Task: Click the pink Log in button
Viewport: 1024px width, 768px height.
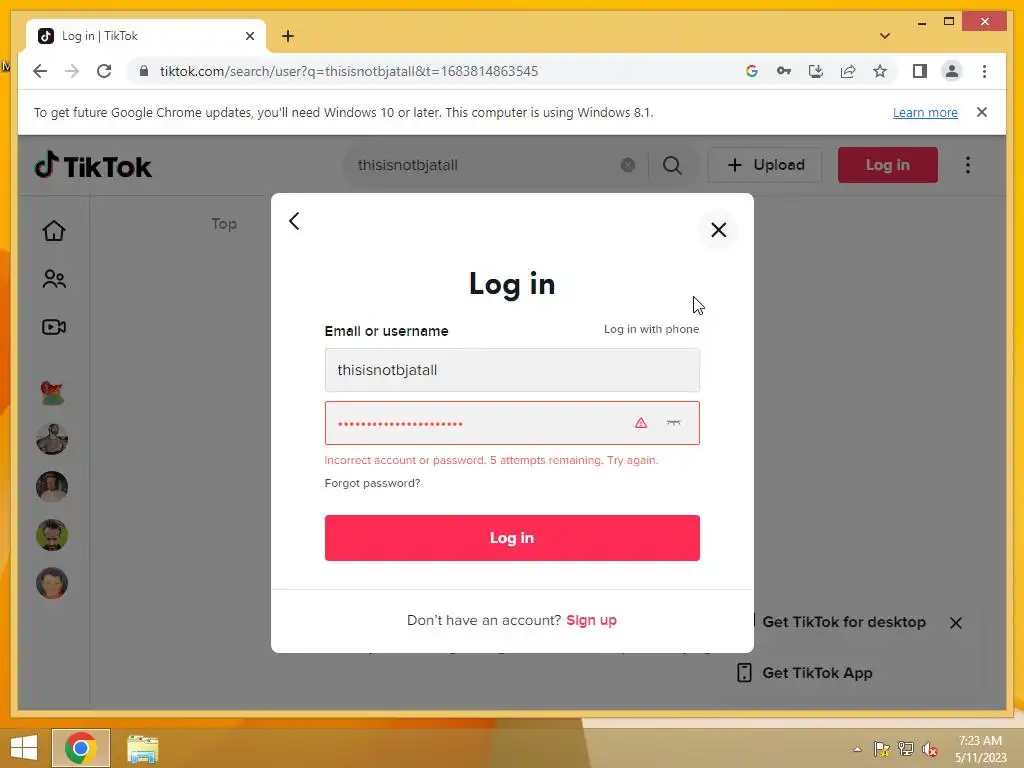Action: coord(512,538)
